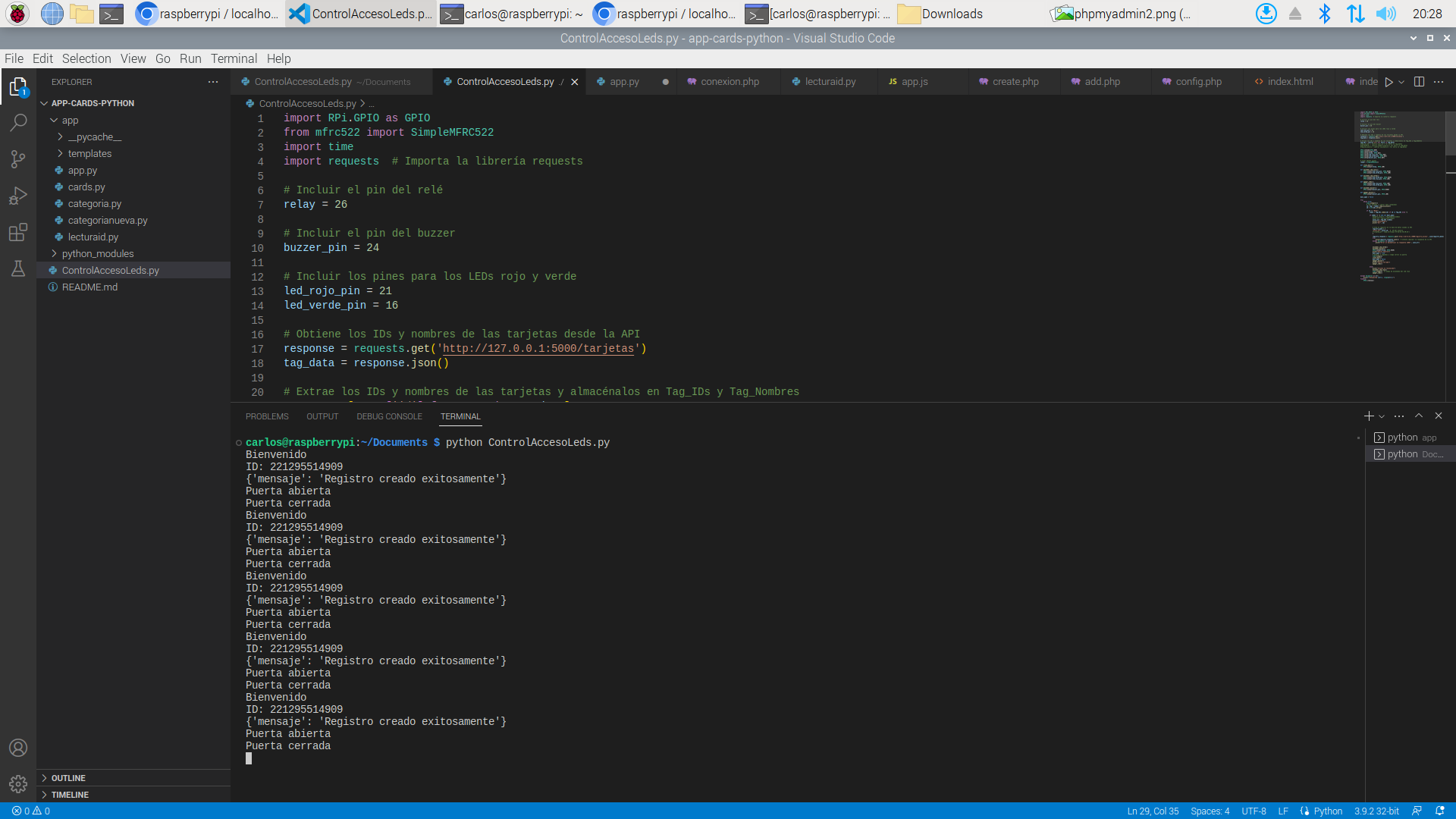Click the Spaces: 4 indentation setting
Image resolution: width=1456 pixels, height=819 pixels.
(1210, 811)
